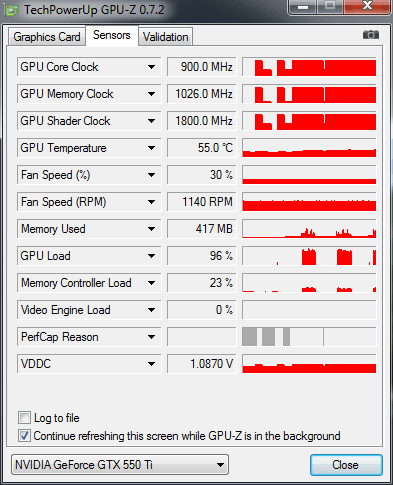The width and height of the screenshot is (393, 485).
Task: Open the Memory Used dropdown arrow
Action: coord(151,229)
